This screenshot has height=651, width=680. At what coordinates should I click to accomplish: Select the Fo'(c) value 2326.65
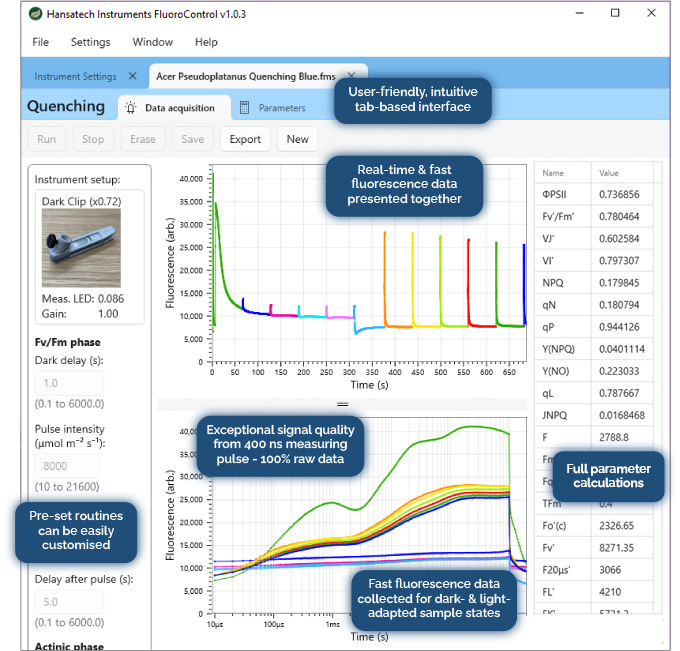pos(616,526)
